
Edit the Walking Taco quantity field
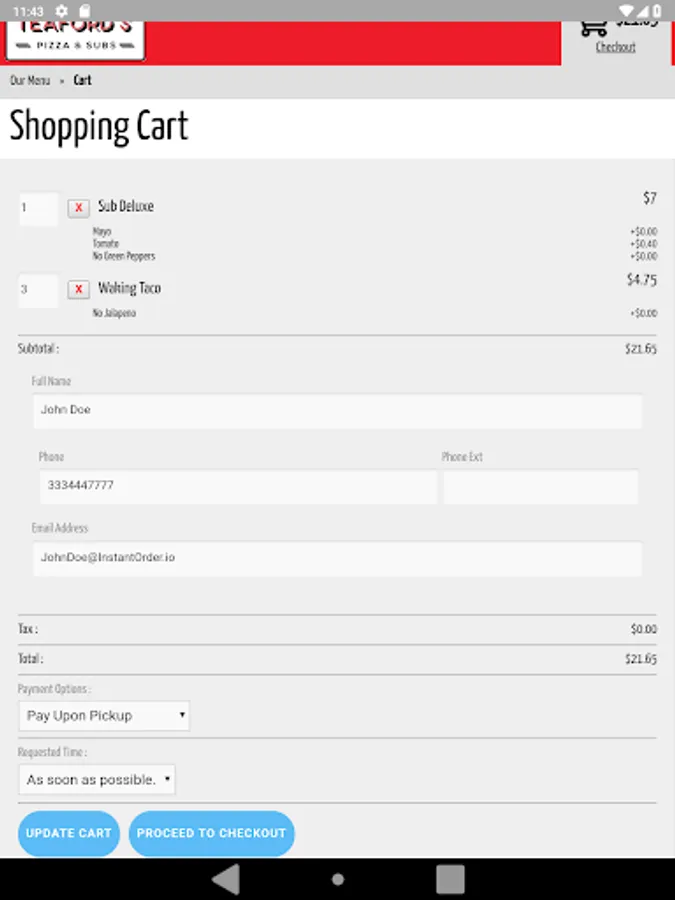[x=38, y=291]
